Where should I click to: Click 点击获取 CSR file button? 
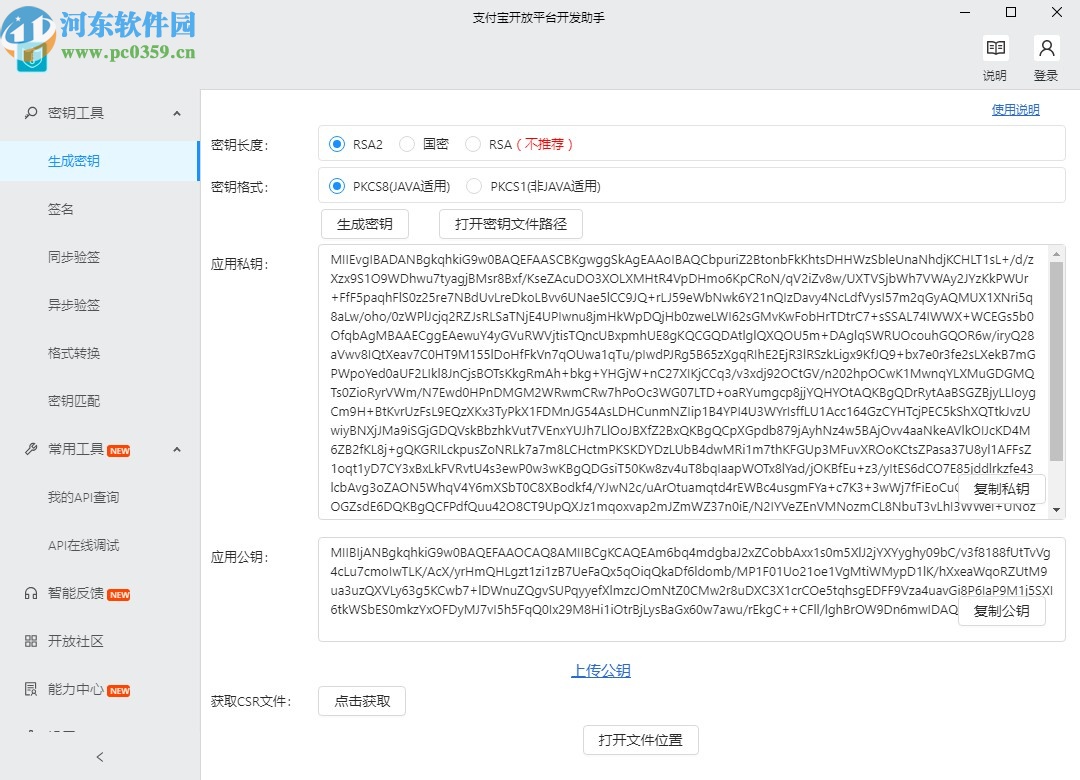pos(362,701)
